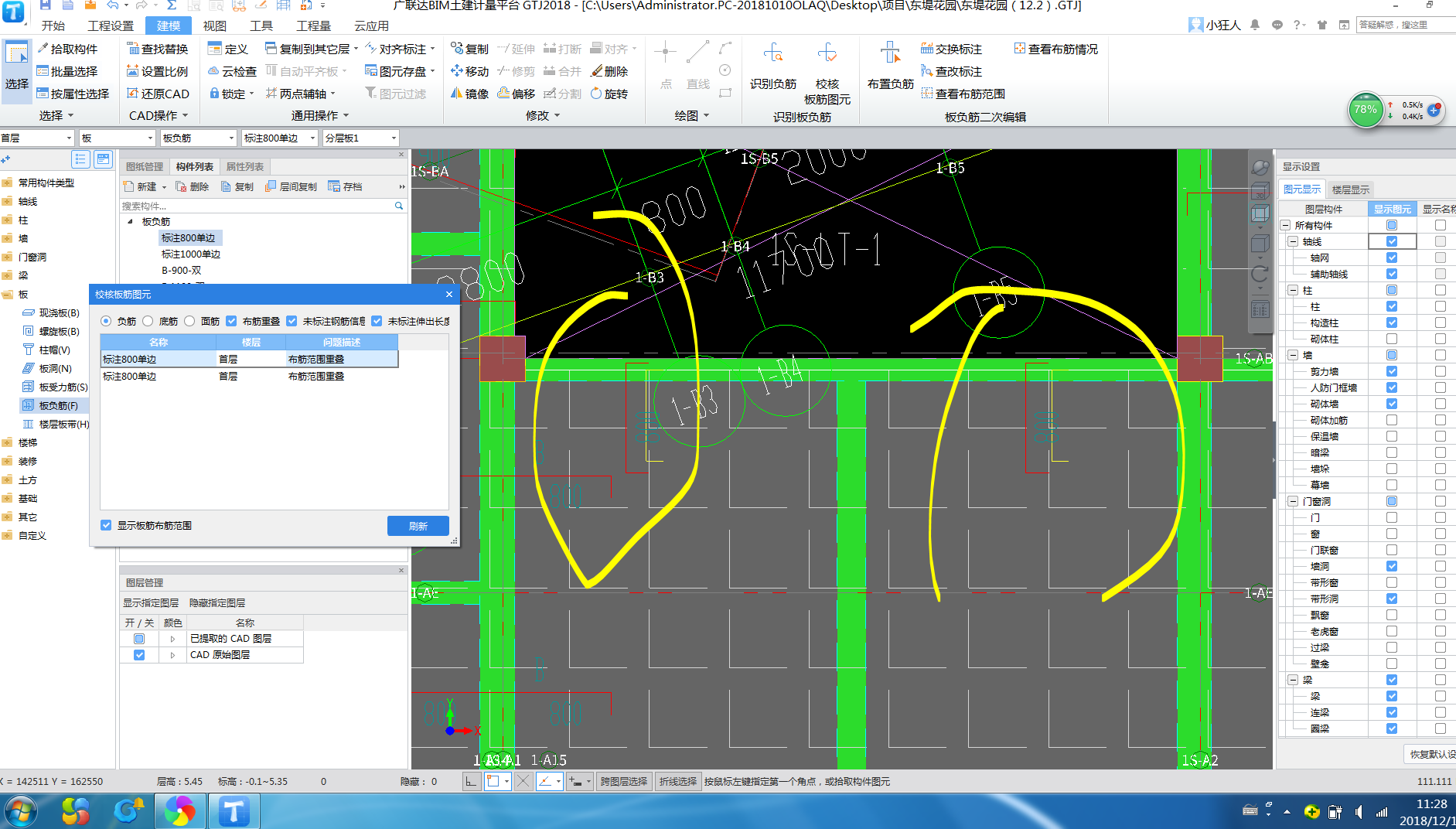Click 查改标注 edit annotation tool

coord(951,71)
